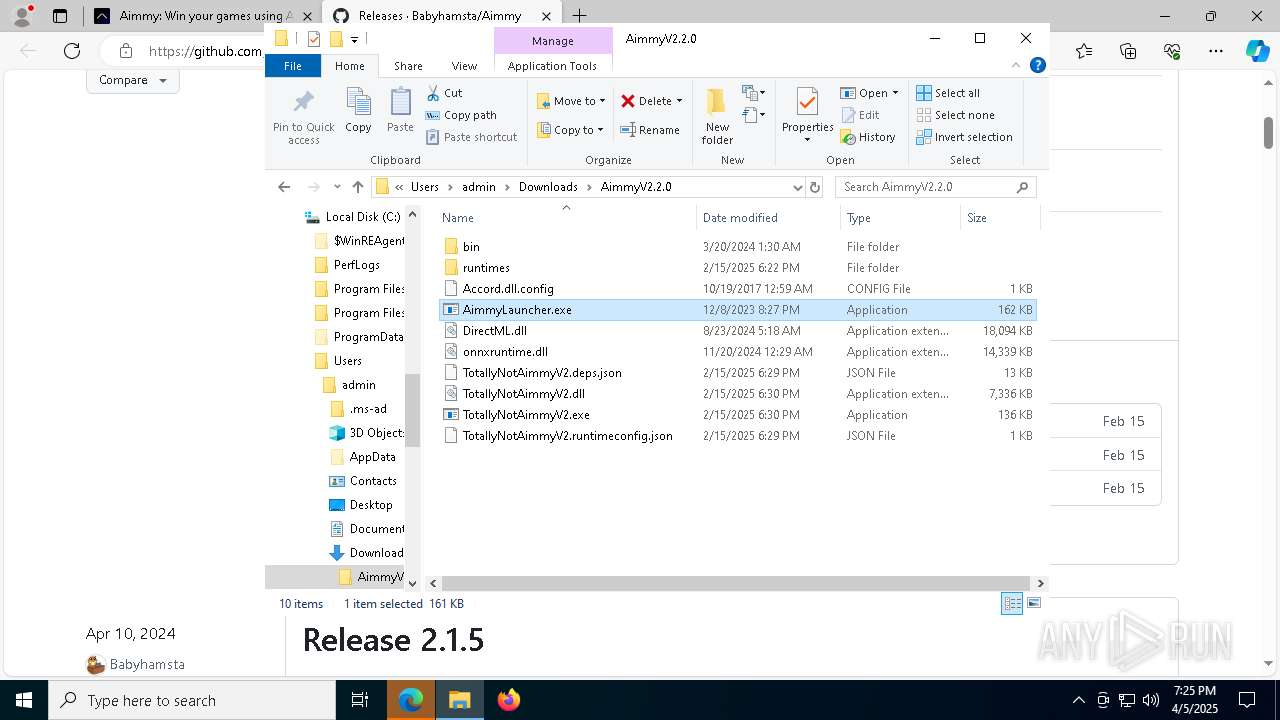Click Babyhamsta author link on GitHub
This screenshot has height=720, width=1280.
(x=147, y=664)
